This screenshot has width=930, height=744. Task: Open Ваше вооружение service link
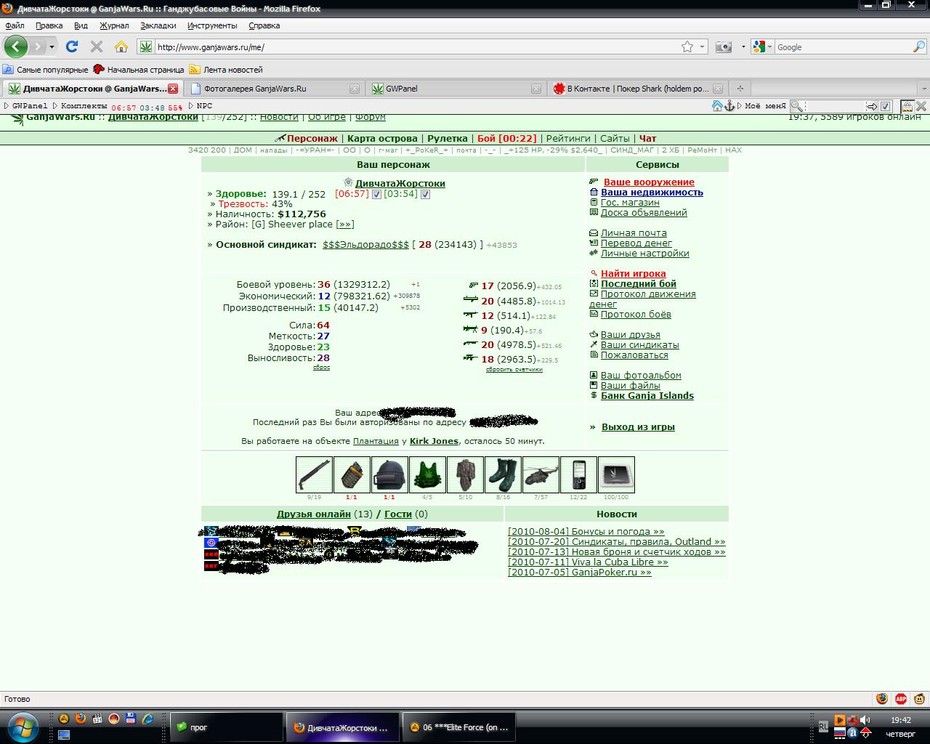(648, 182)
